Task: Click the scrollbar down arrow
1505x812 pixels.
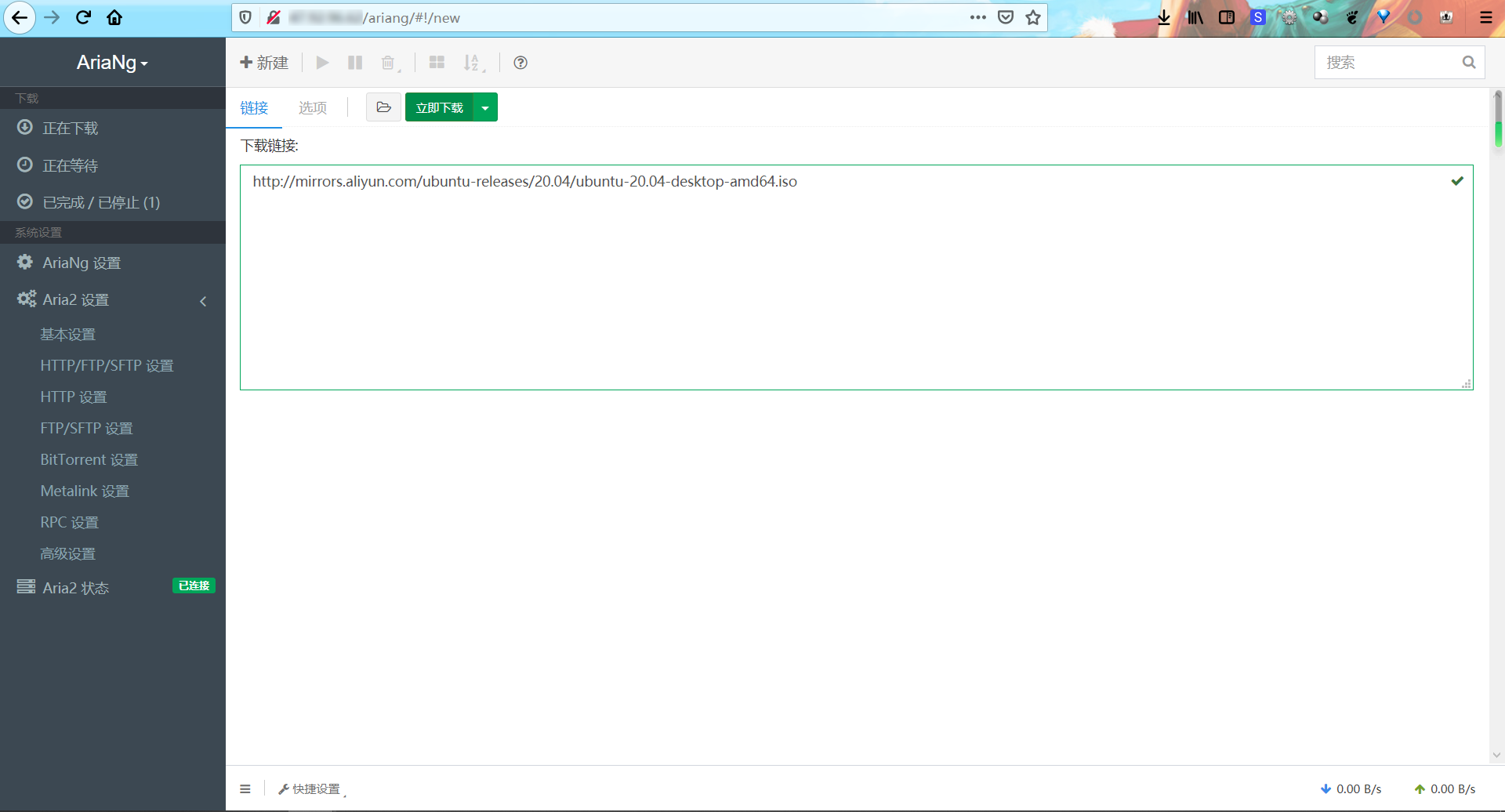Action: (1497, 756)
